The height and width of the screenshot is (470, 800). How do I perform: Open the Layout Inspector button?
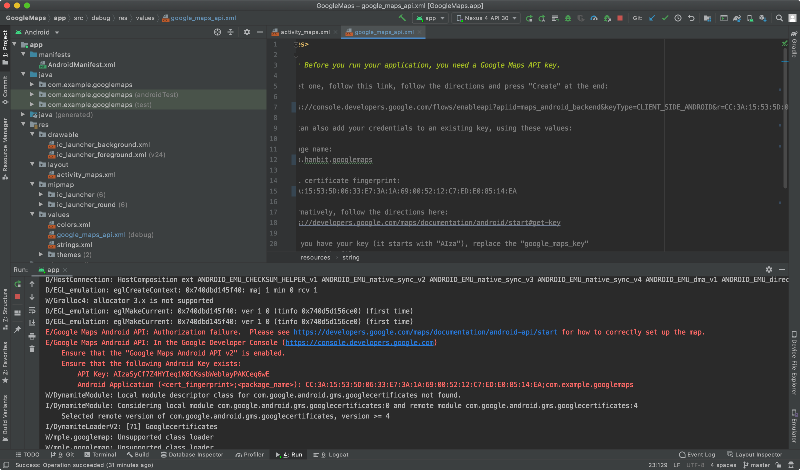tap(754, 455)
